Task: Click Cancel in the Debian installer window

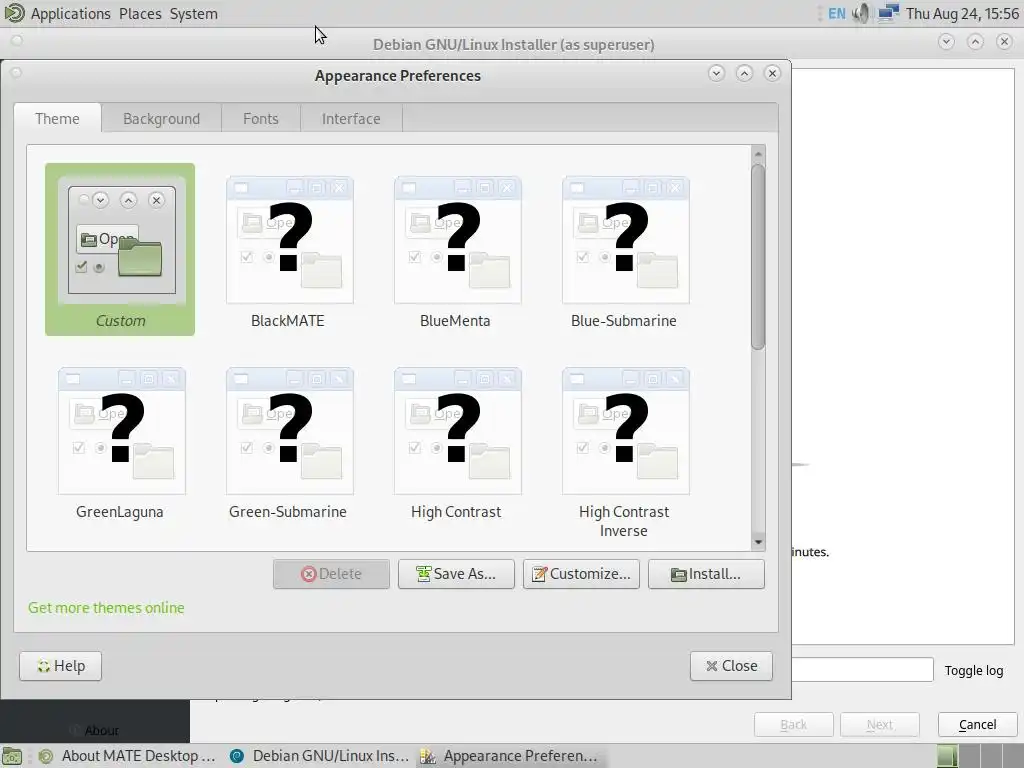Action: (978, 725)
